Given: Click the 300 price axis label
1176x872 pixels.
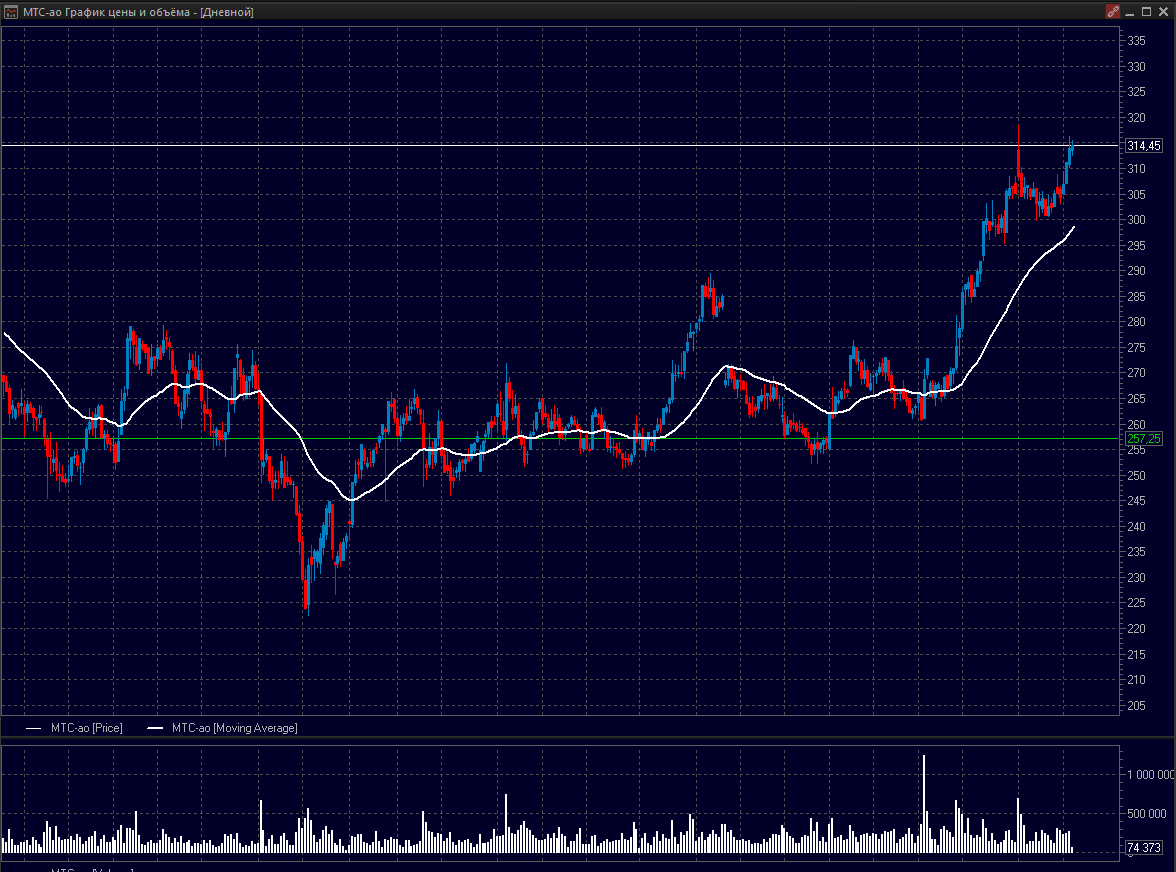Looking at the screenshot, I should click(1136, 220).
